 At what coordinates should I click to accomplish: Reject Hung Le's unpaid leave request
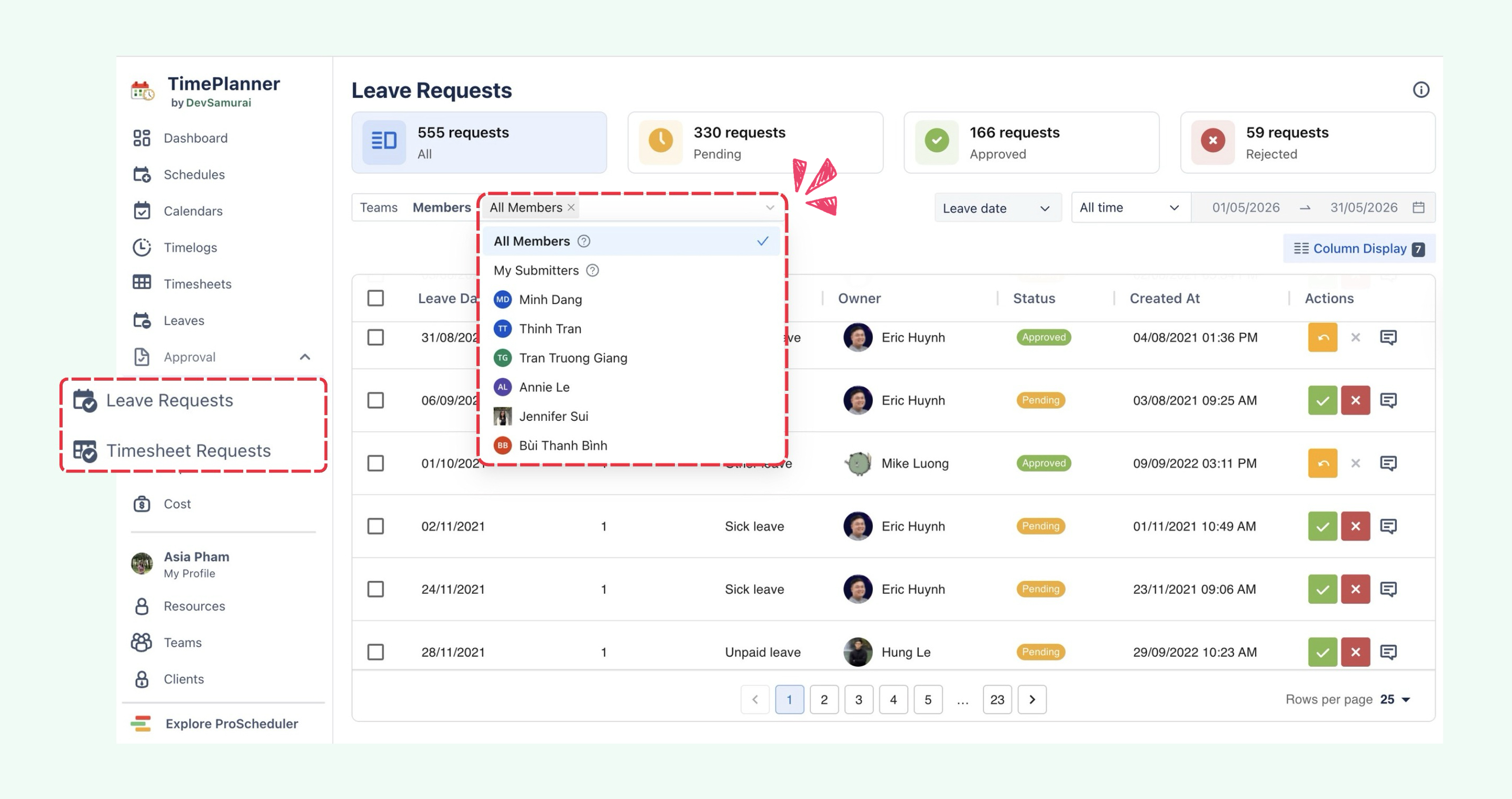(x=1355, y=652)
